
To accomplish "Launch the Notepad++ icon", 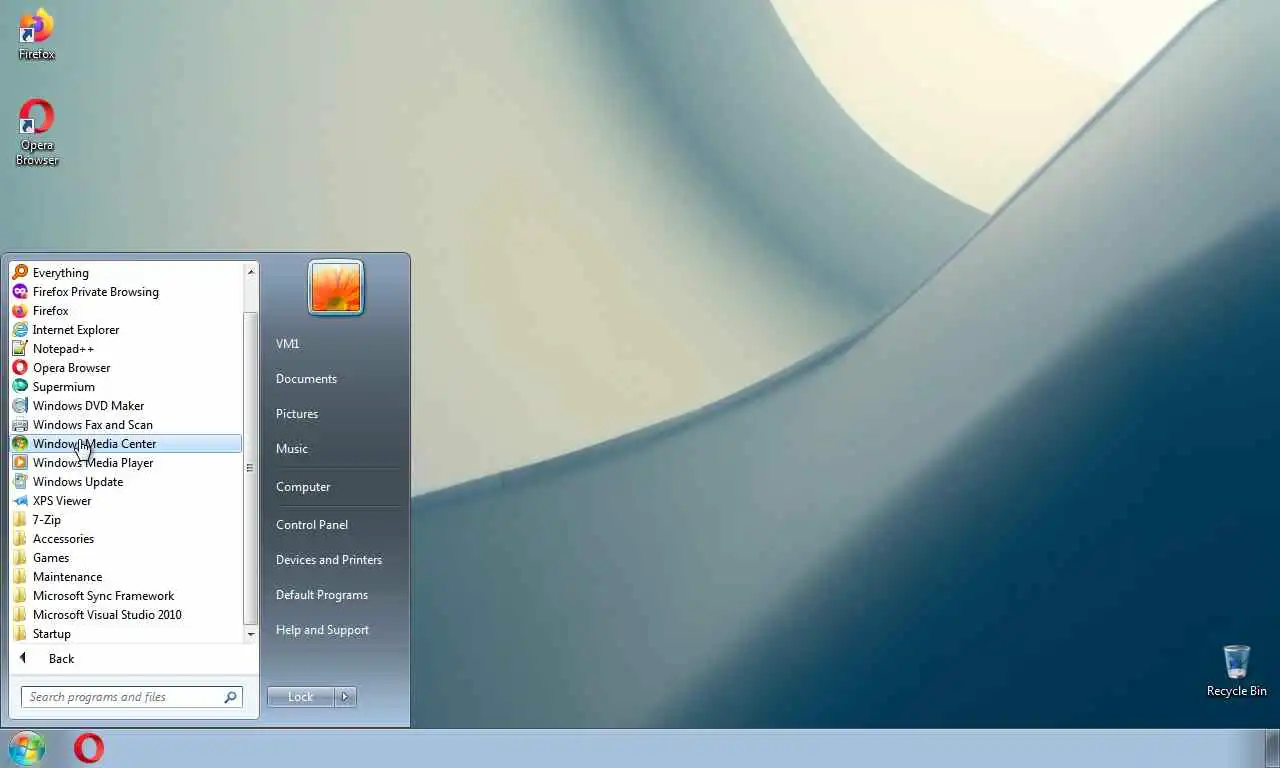I will [x=20, y=348].
